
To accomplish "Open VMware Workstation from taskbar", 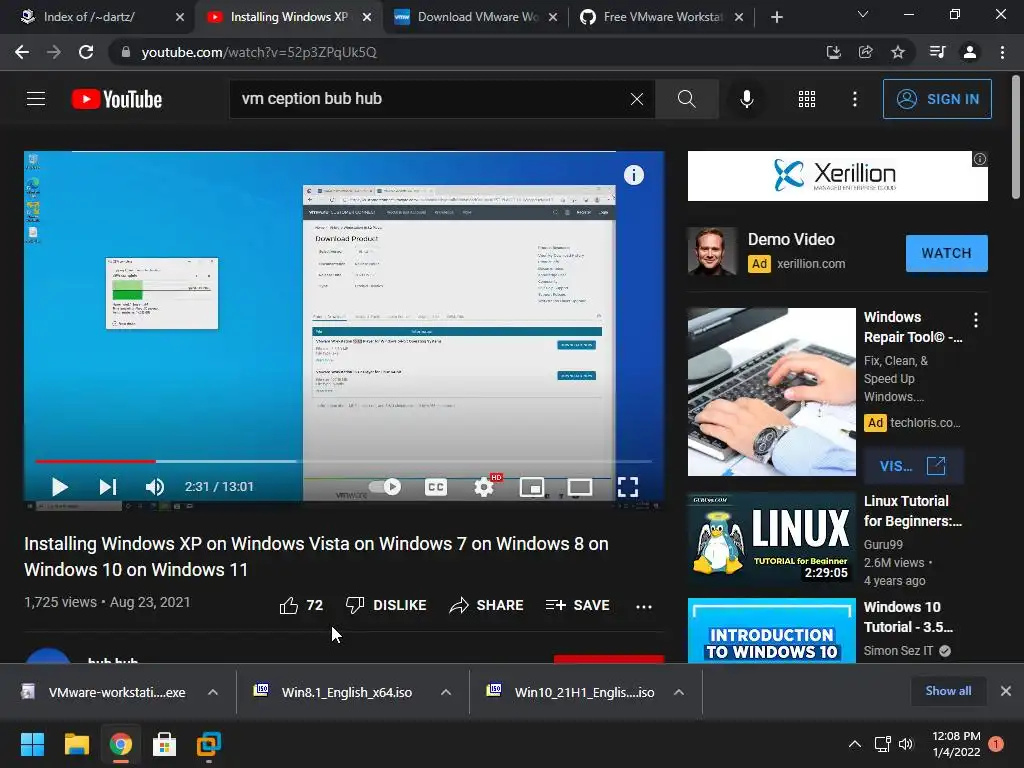I will point(209,744).
